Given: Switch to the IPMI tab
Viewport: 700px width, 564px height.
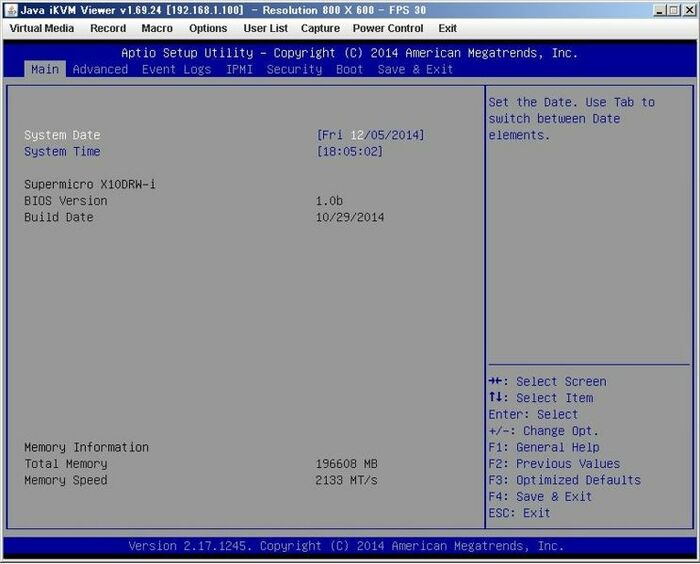Looking at the screenshot, I should pyautogui.click(x=239, y=69).
